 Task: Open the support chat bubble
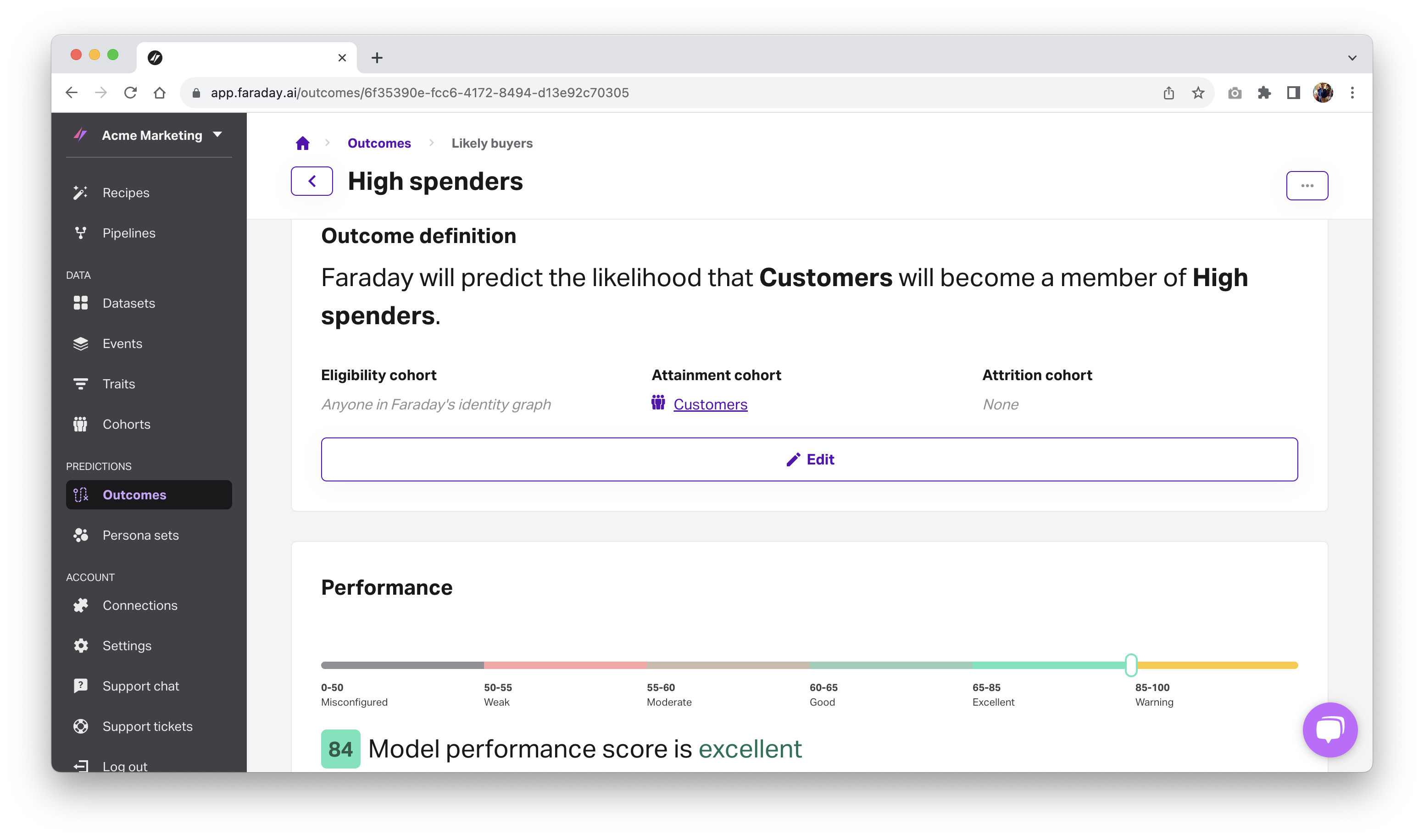[x=1329, y=729]
